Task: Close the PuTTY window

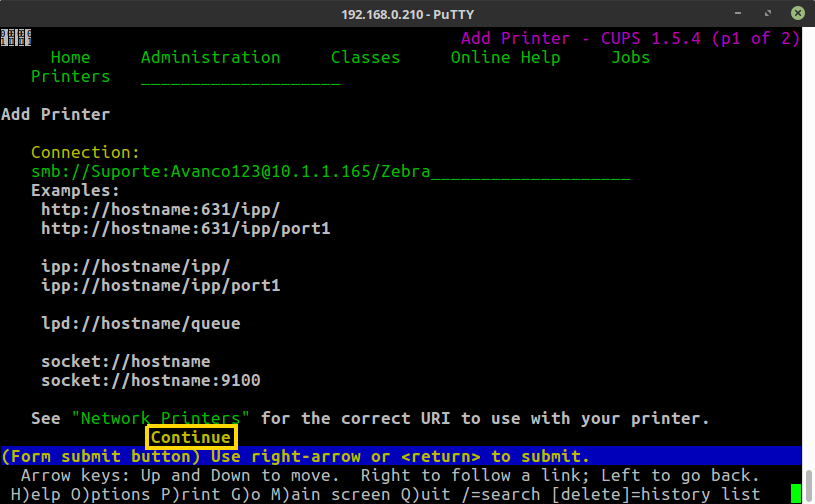Action: tap(797, 13)
